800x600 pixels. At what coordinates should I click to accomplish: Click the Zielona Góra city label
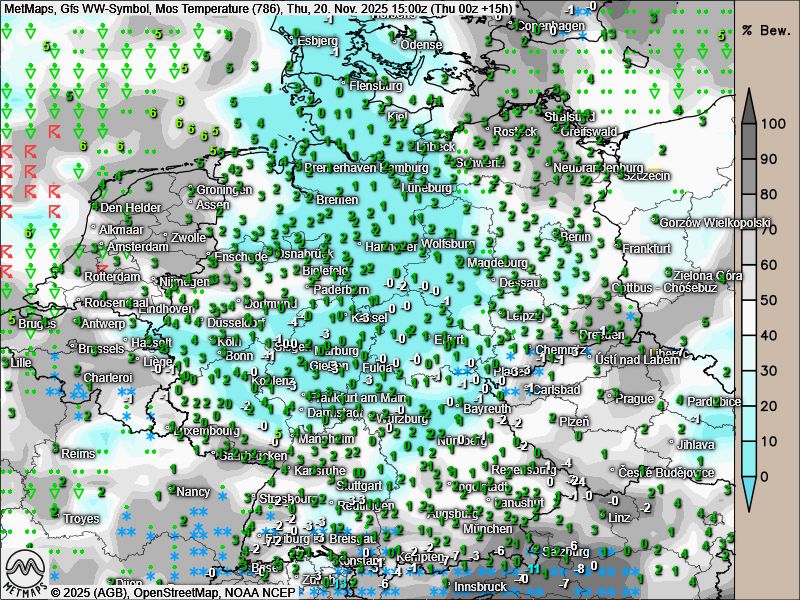(x=708, y=275)
